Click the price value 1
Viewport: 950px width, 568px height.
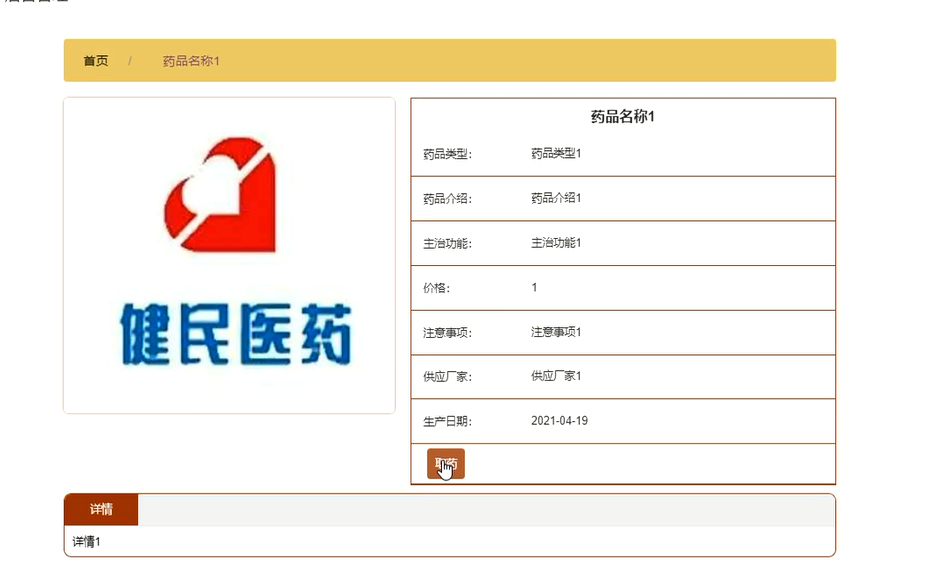[x=534, y=287]
